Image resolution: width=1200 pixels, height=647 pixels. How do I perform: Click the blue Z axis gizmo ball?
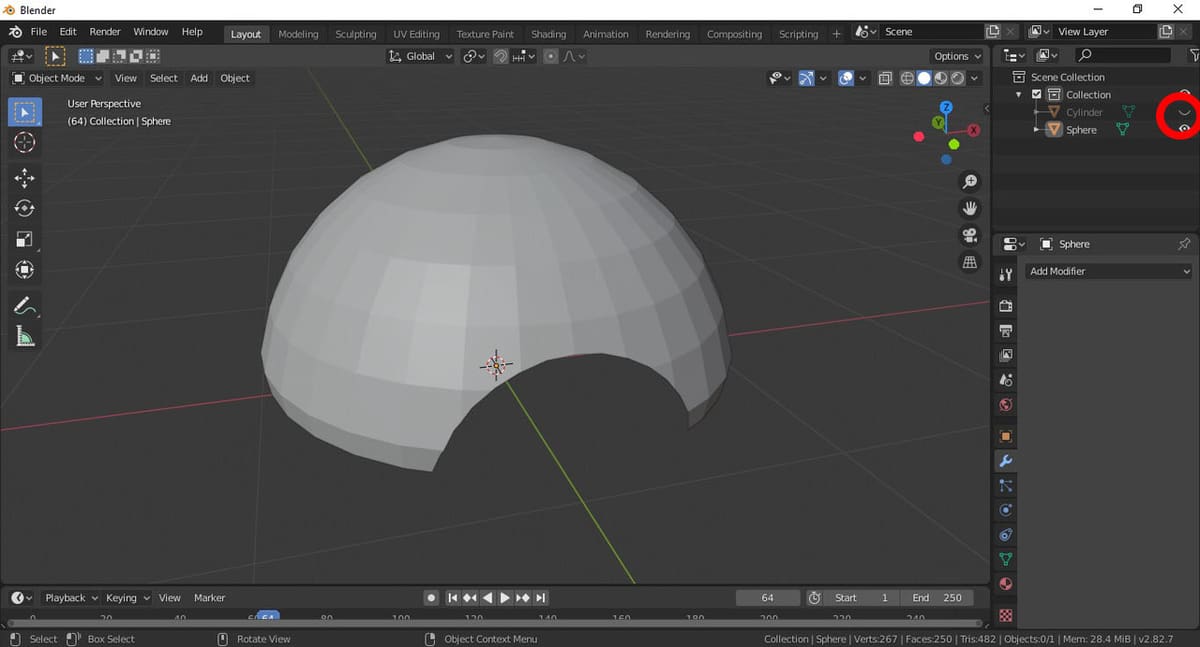[x=946, y=107]
